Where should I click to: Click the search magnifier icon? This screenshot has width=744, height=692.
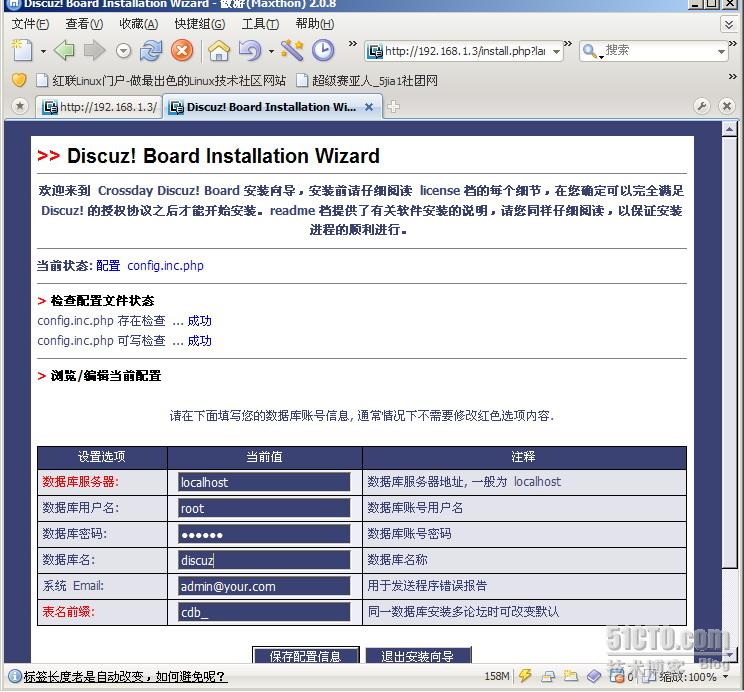click(x=590, y=51)
